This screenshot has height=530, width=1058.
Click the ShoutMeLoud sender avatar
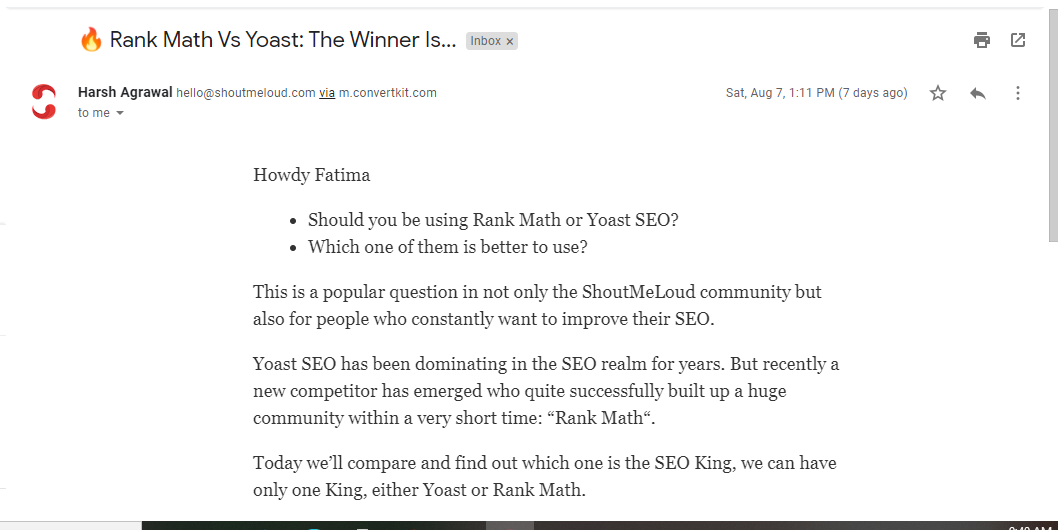pyautogui.click(x=44, y=101)
